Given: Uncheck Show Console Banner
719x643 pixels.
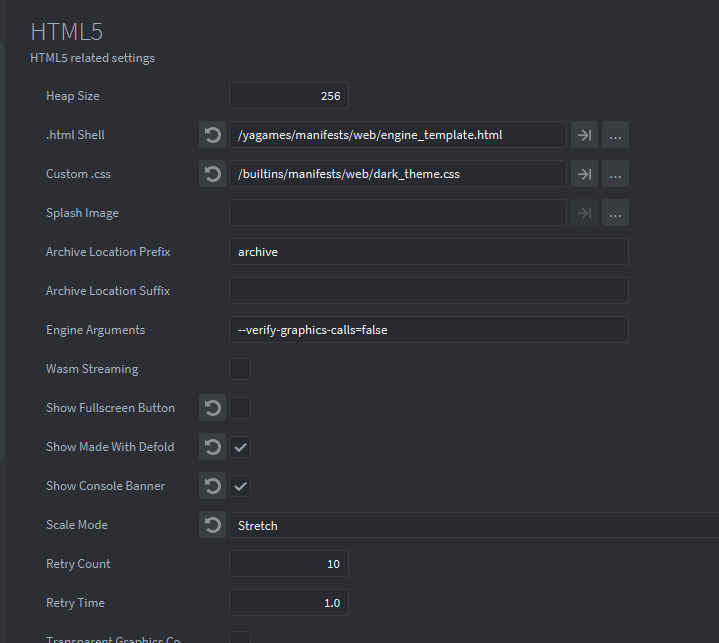Looking at the screenshot, I should tap(240, 486).
